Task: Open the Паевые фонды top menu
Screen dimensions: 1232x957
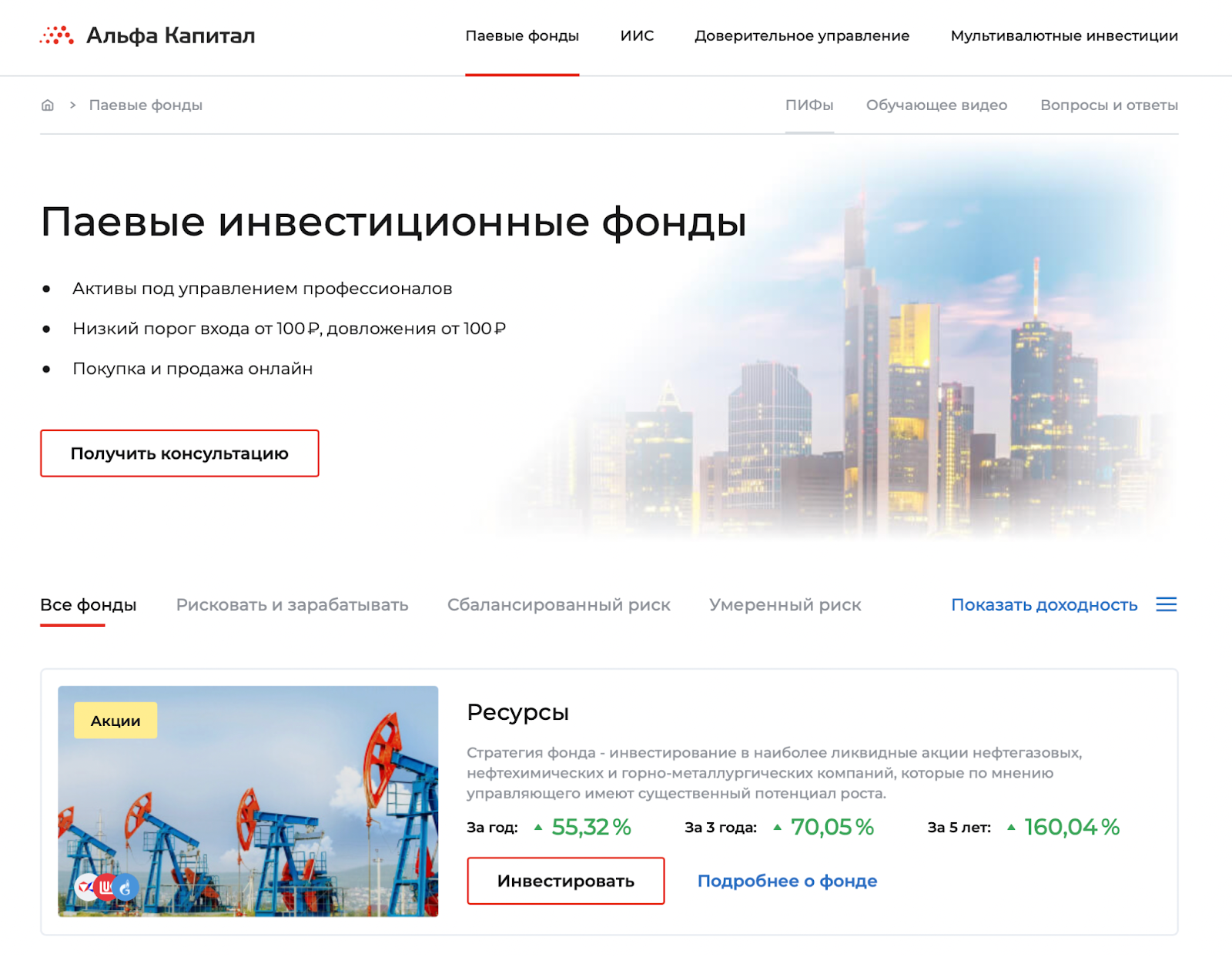Action: pos(522,36)
